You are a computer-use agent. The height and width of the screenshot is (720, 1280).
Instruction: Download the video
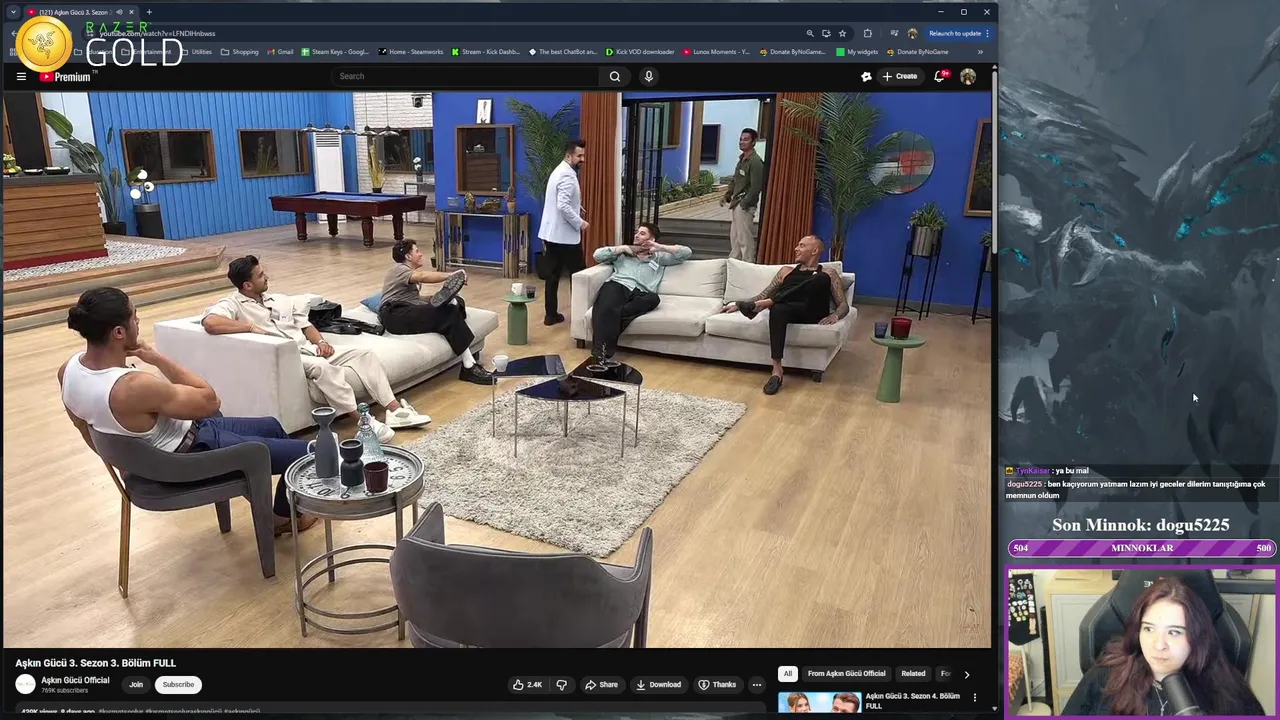(657, 684)
